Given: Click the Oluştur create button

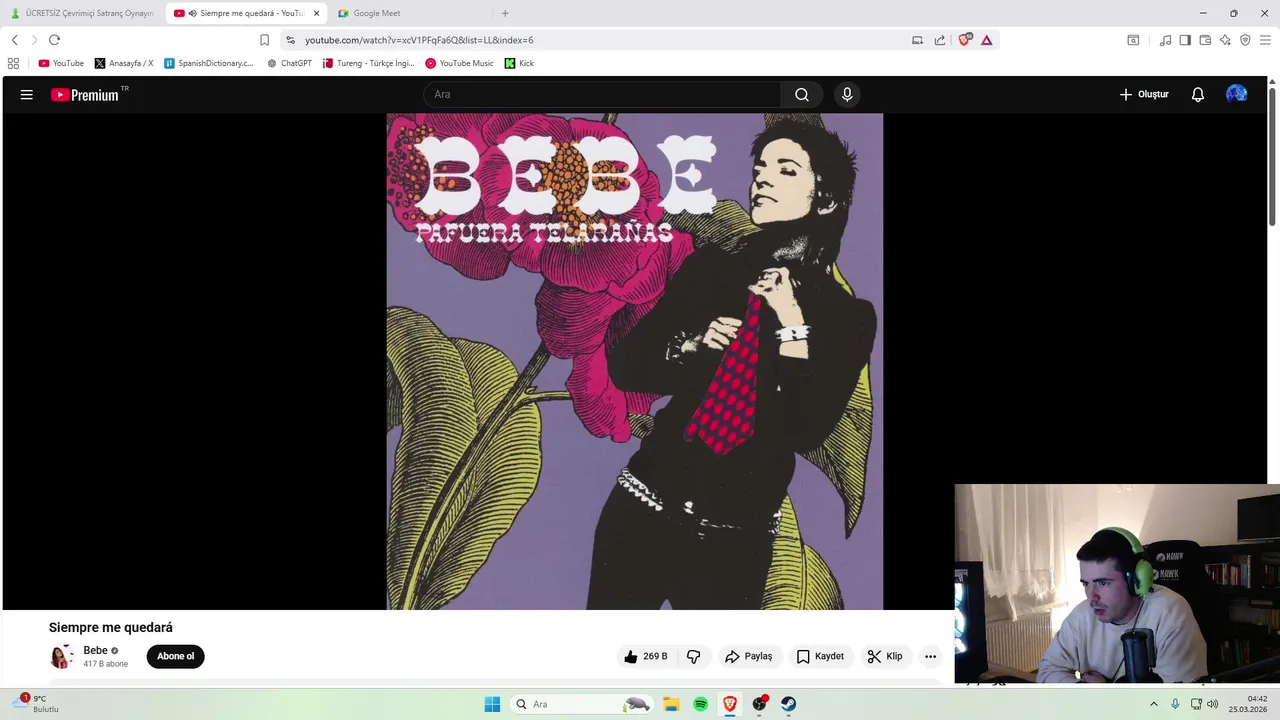Looking at the screenshot, I should [x=1144, y=94].
